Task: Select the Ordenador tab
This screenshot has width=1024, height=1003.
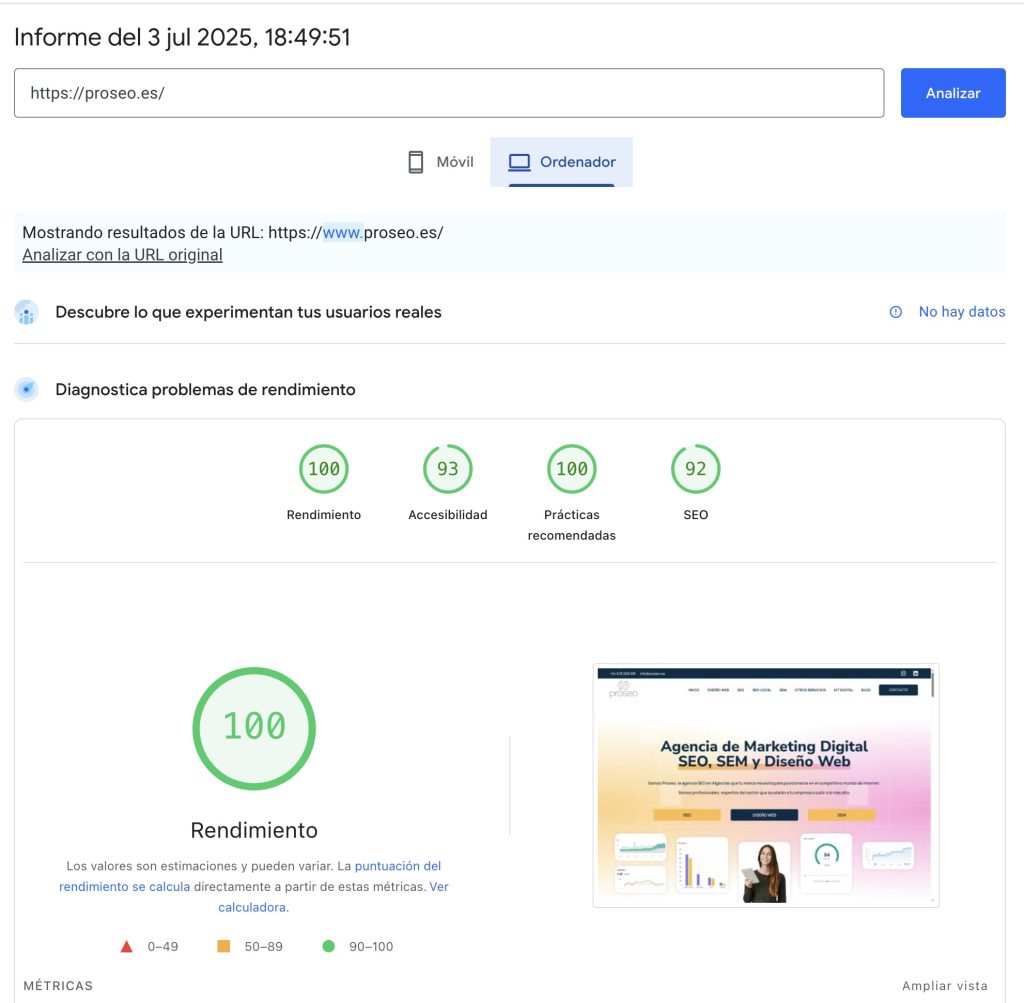Action: [562, 162]
